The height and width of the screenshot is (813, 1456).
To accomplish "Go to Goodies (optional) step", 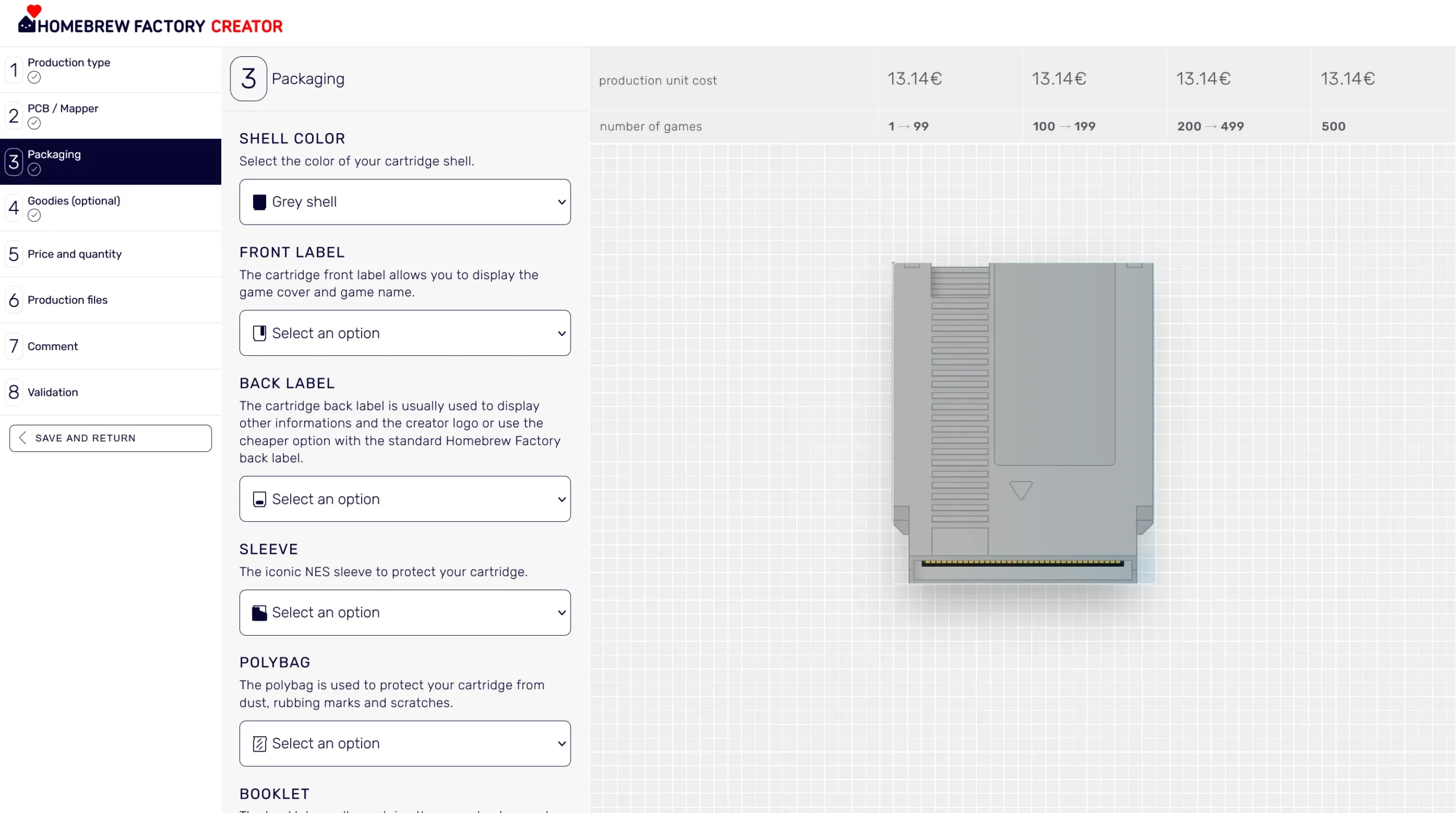I will pos(111,208).
